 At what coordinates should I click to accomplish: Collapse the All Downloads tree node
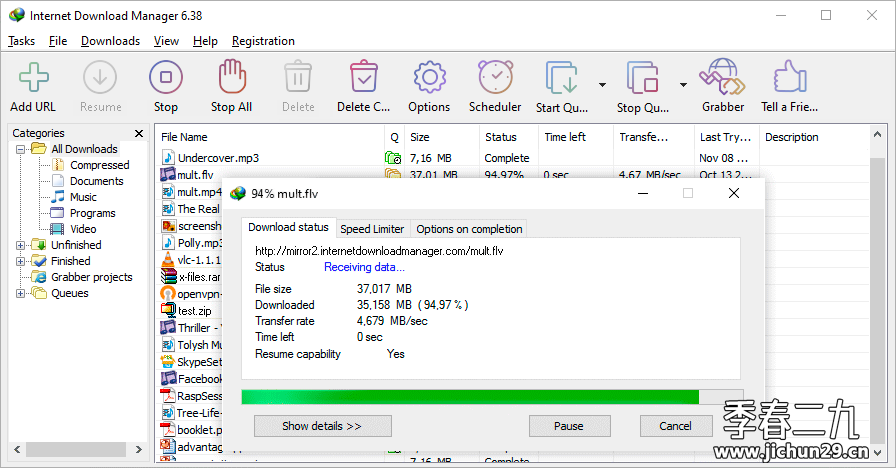pos(21,149)
